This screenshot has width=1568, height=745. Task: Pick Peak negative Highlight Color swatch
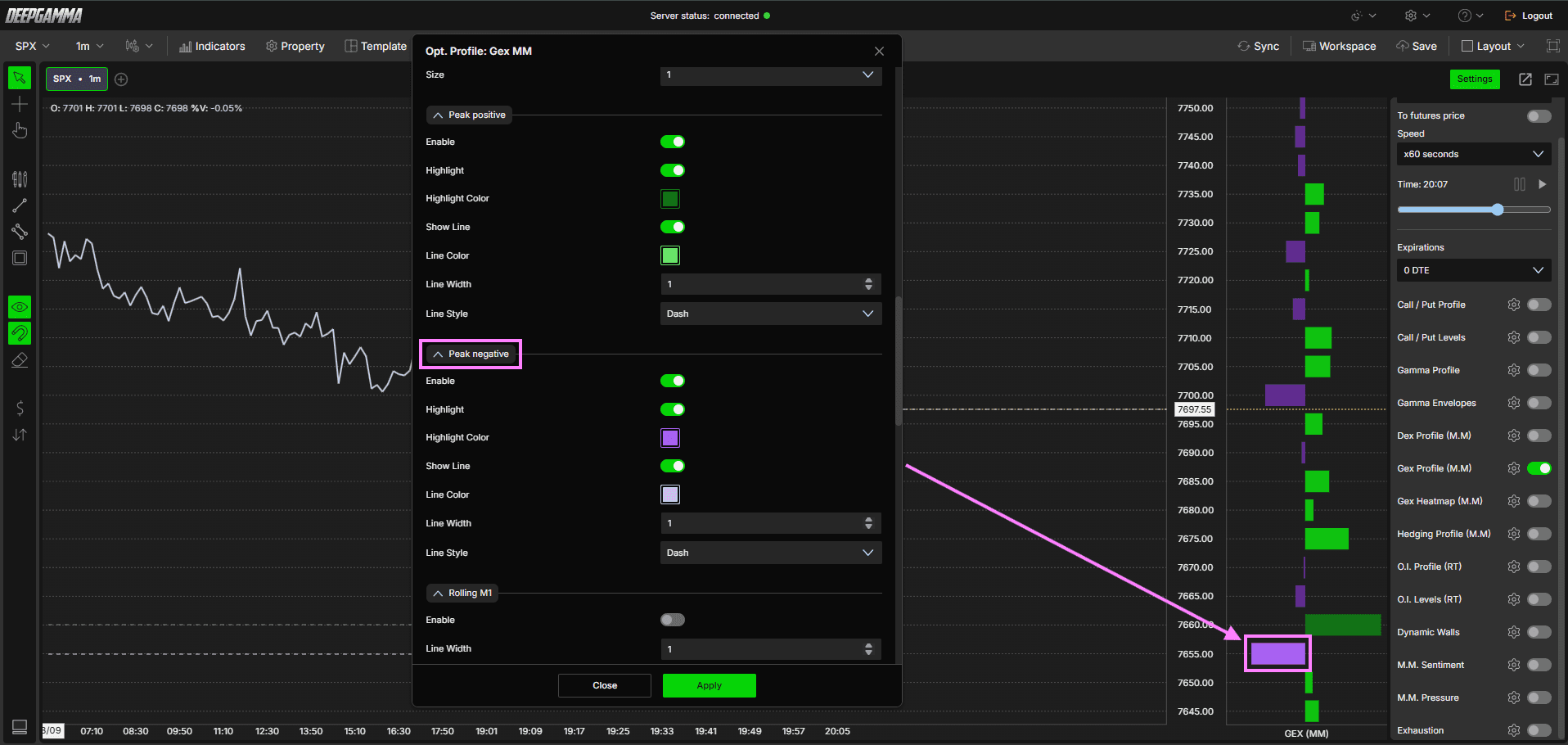click(670, 438)
